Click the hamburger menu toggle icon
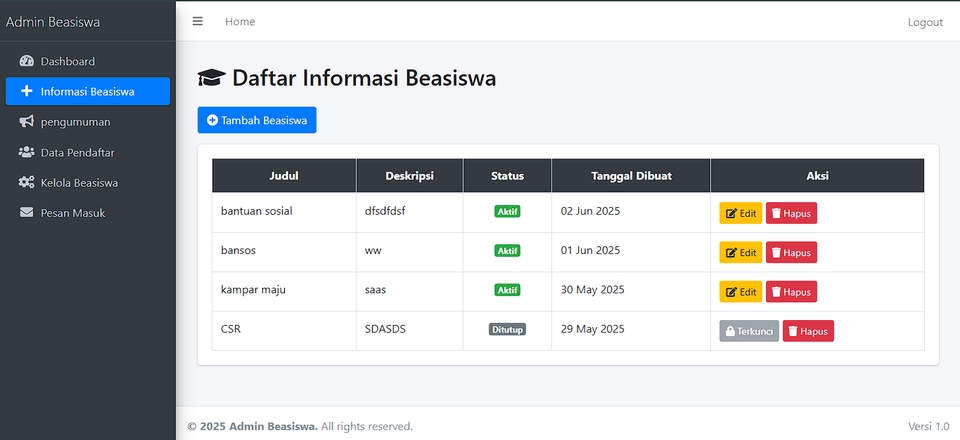Screen dimensions: 960x440 click(x=198, y=21)
